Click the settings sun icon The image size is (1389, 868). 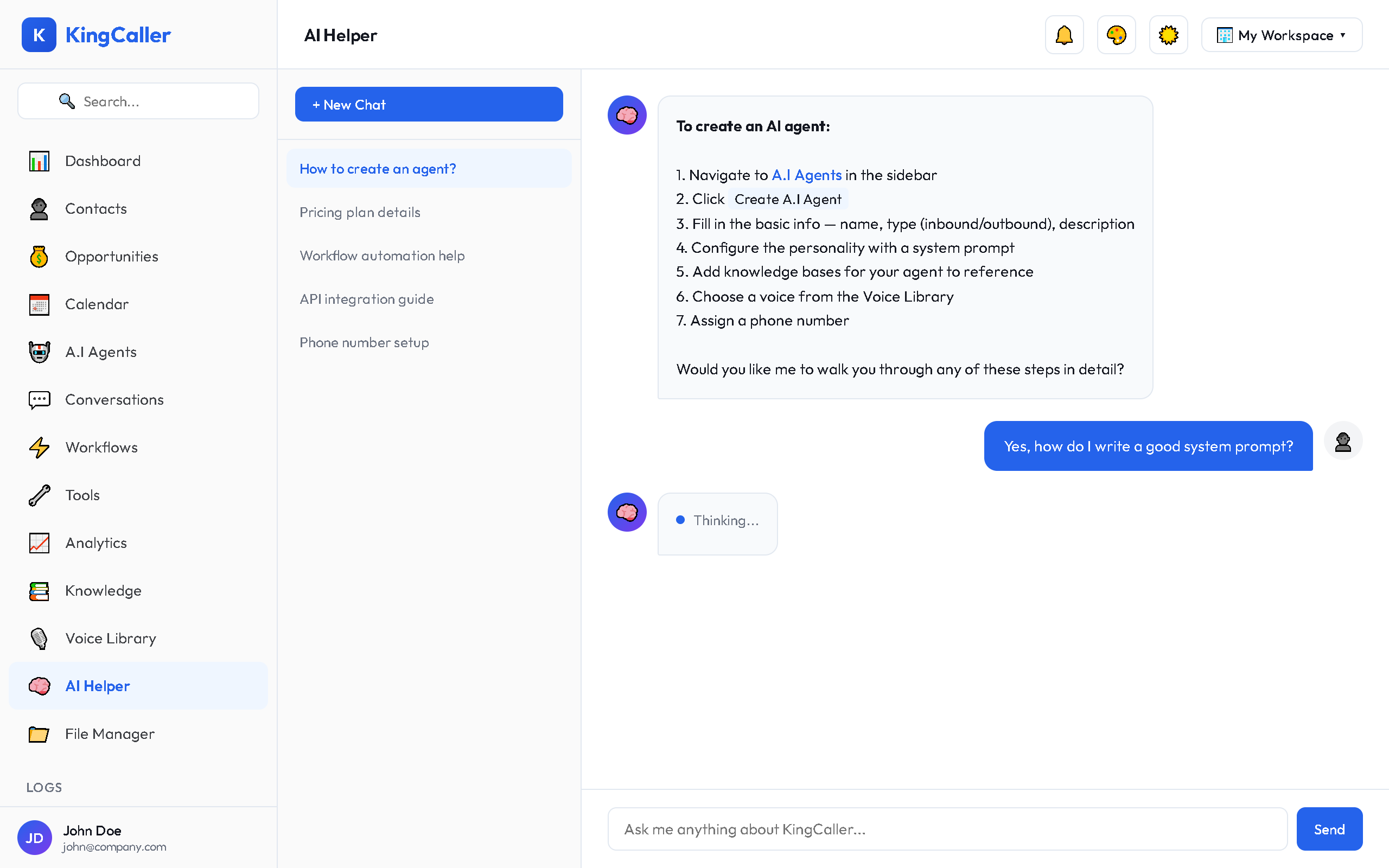tap(1168, 34)
